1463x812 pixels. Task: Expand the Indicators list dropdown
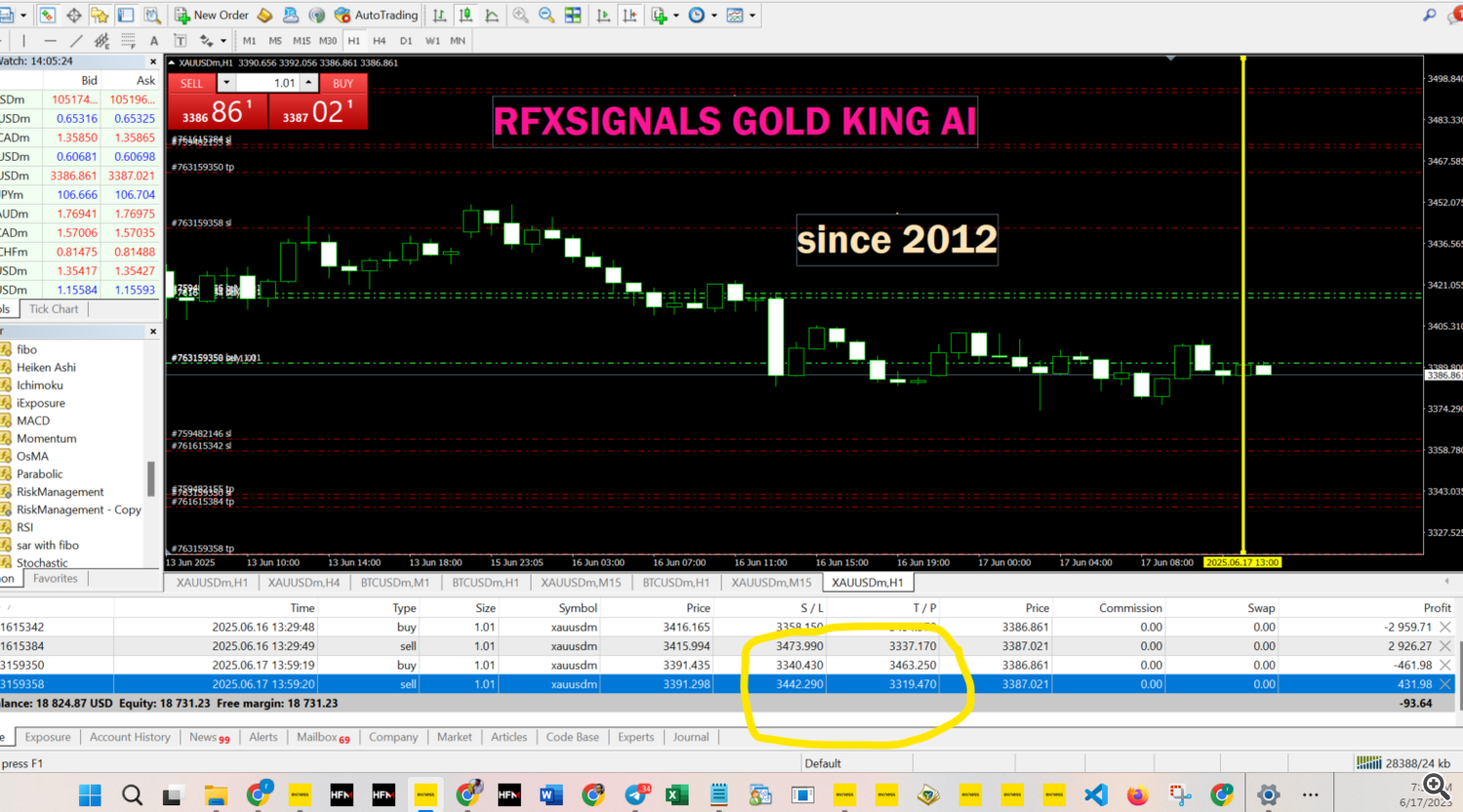click(675, 16)
